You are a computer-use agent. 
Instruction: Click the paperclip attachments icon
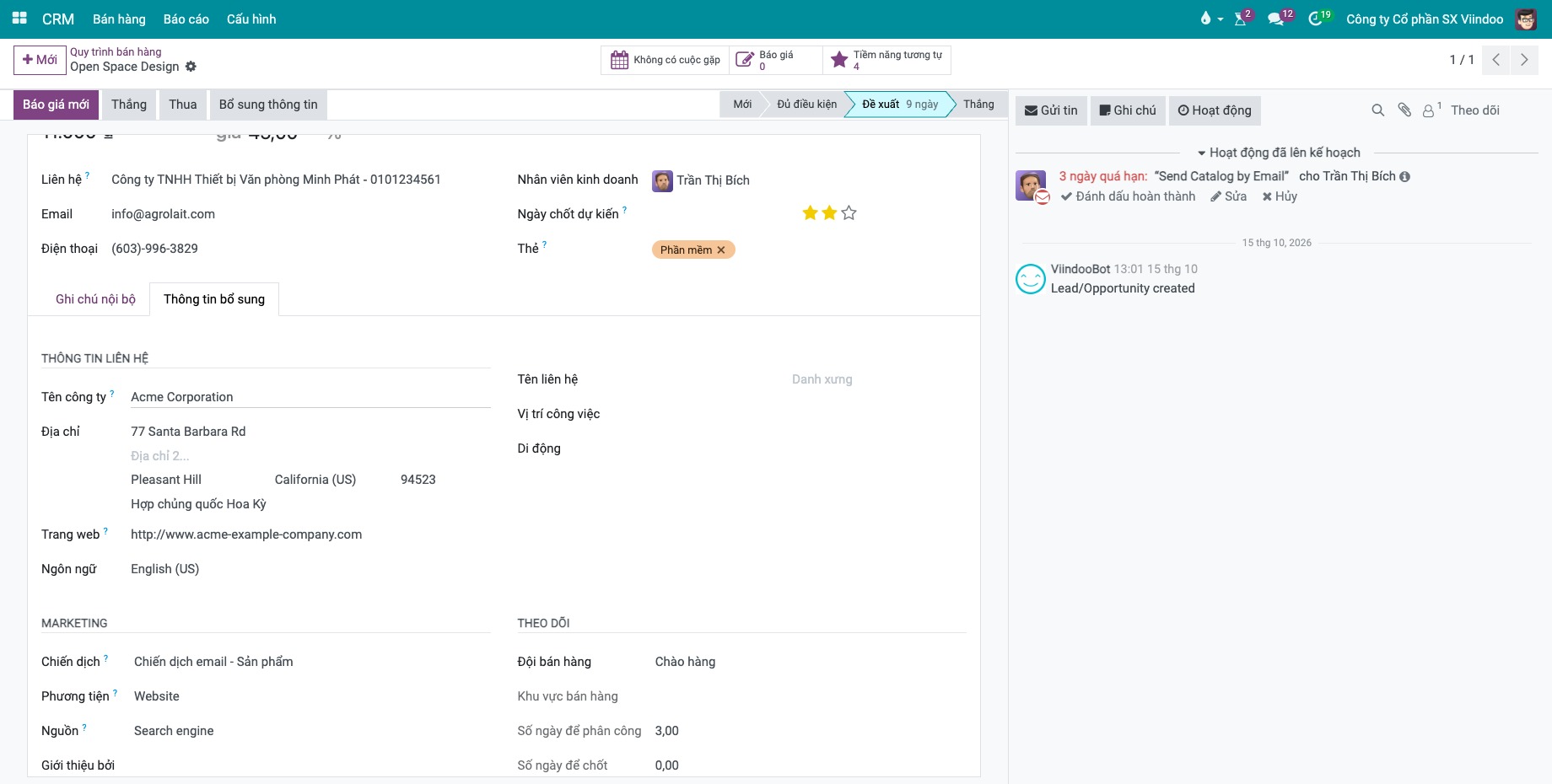tap(1404, 110)
